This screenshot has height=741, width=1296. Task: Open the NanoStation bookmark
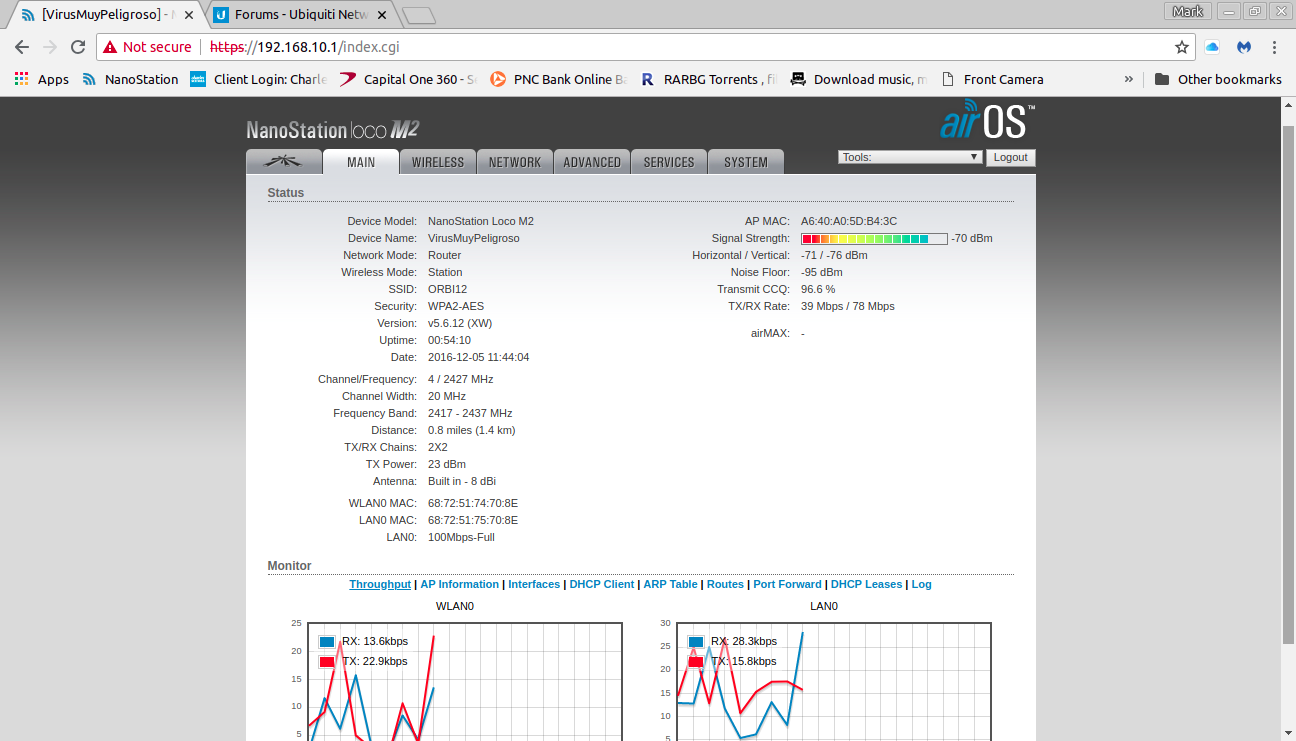[x=130, y=79]
